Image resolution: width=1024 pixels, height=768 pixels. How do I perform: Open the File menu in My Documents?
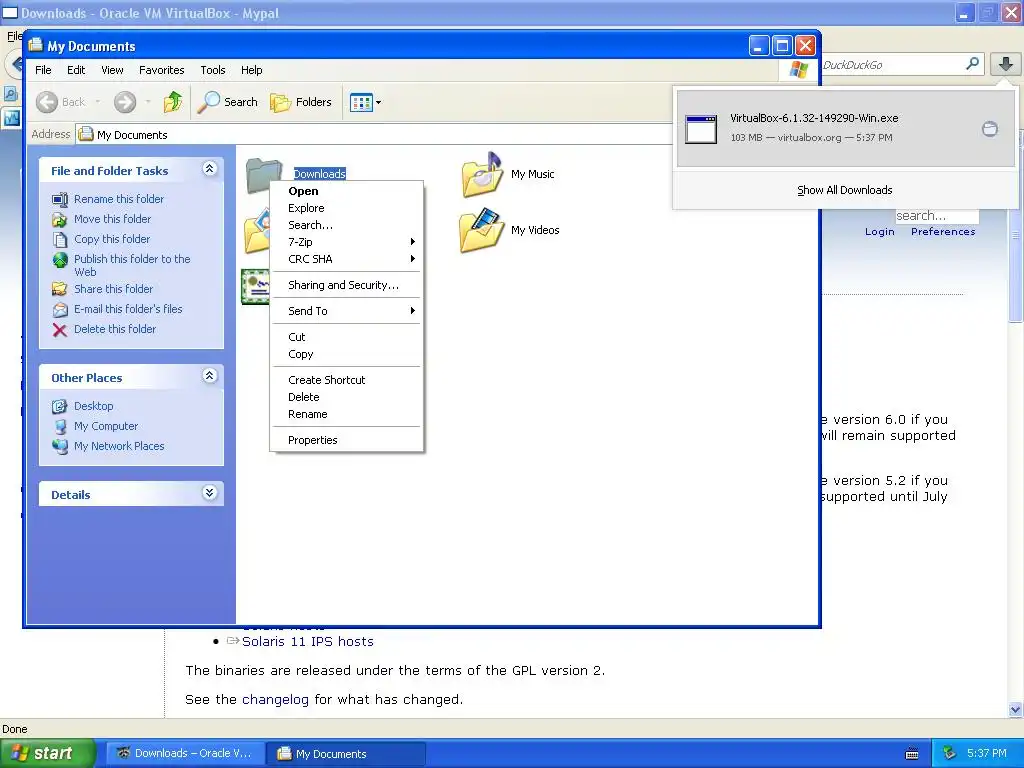[43, 70]
